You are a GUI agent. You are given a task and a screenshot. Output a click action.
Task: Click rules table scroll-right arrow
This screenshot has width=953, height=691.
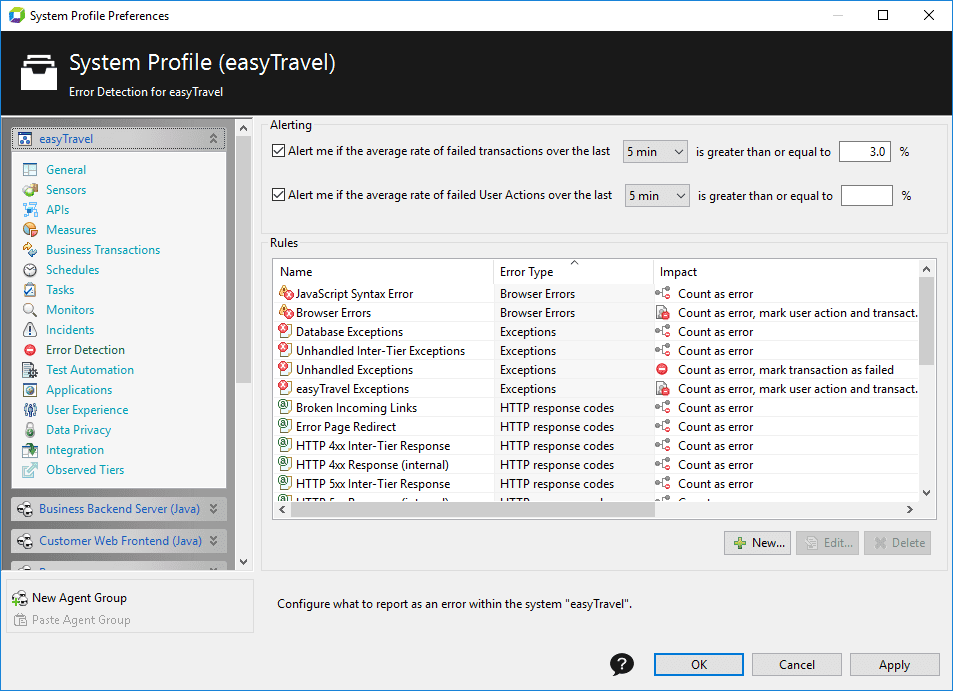coord(909,509)
